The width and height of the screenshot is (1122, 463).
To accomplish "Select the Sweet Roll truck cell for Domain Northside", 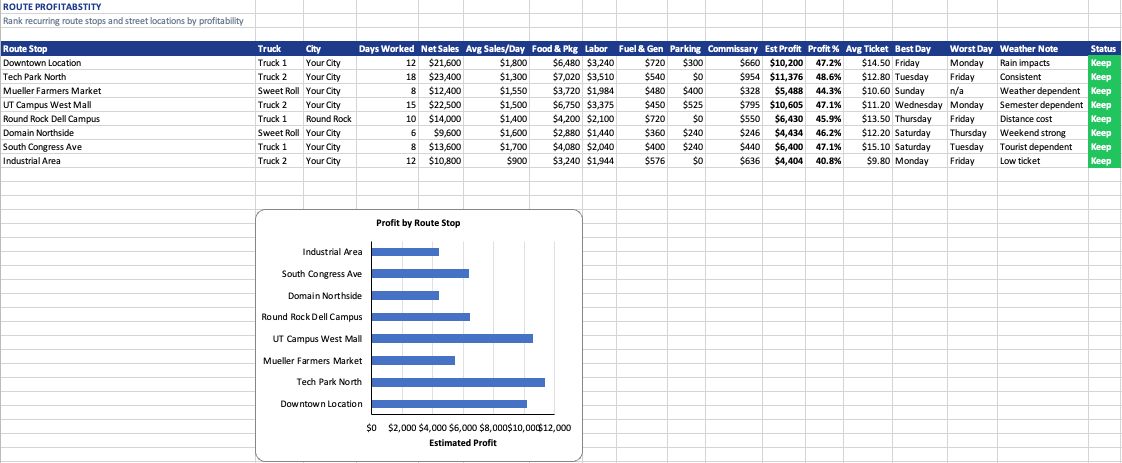I will pyautogui.click(x=280, y=133).
